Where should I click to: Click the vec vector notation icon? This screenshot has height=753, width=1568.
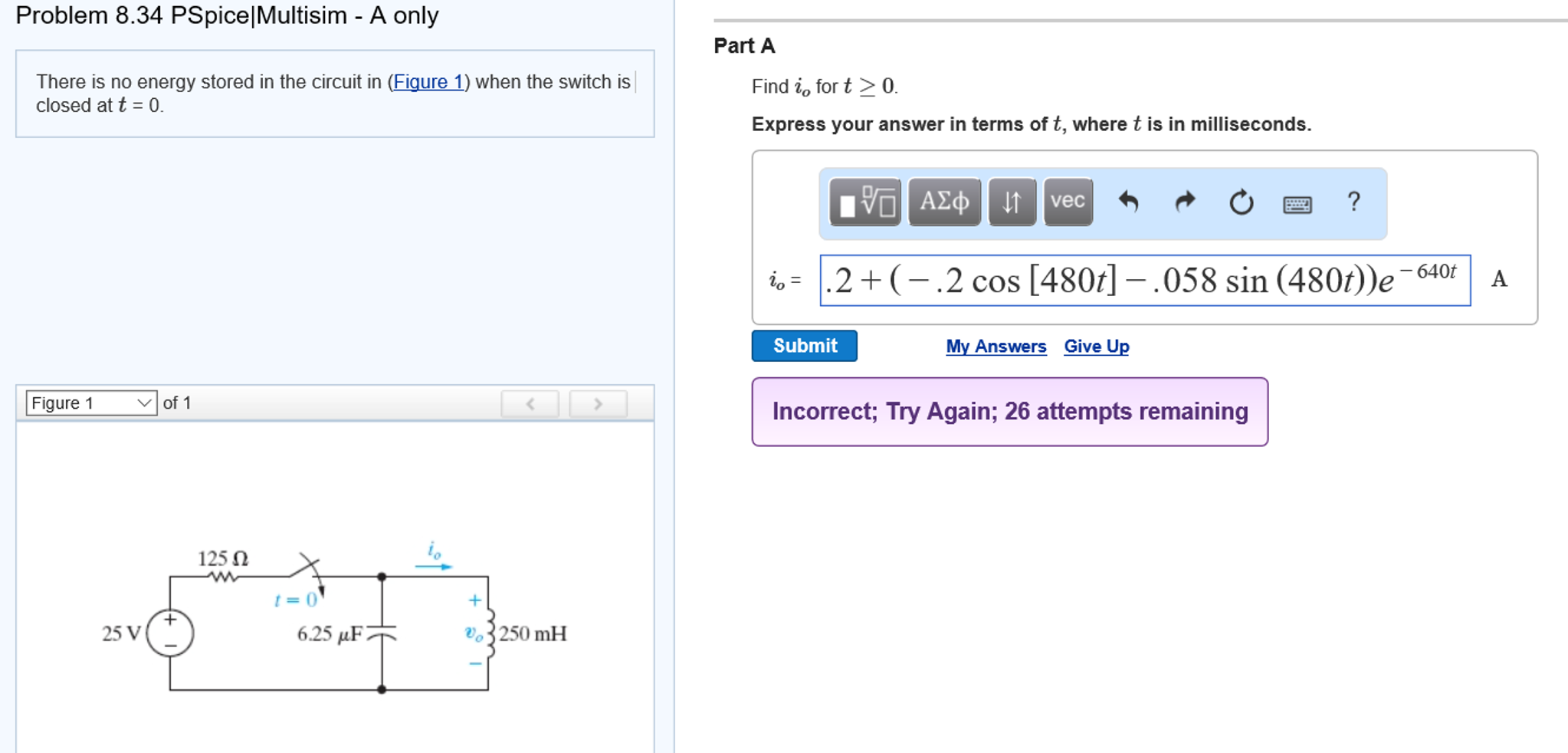pyautogui.click(x=1068, y=202)
